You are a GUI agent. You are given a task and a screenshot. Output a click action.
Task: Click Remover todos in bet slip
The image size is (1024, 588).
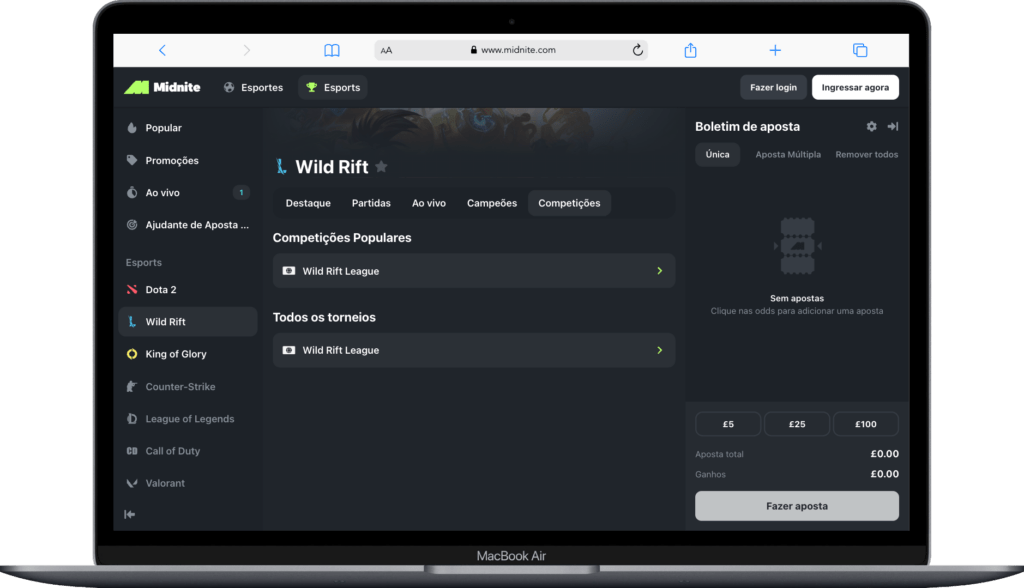pos(867,155)
